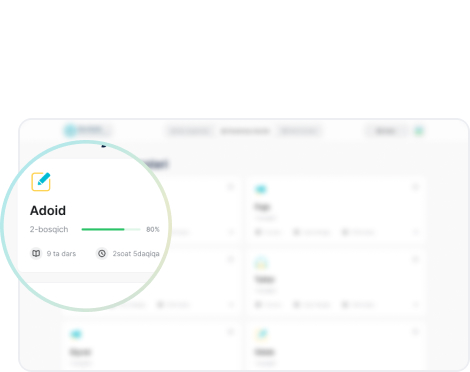Switch to the middle active navigation tab
This screenshot has height=372, width=470.
click(245, 131)
